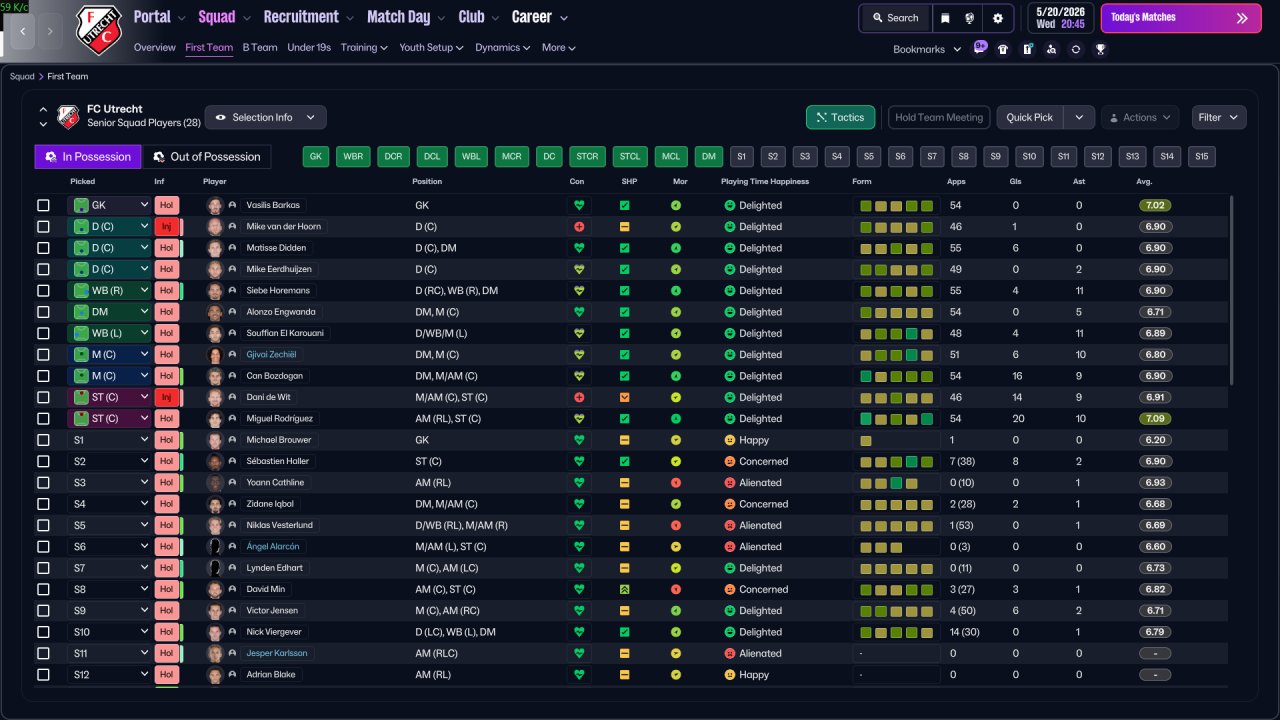This screenshot has height=720, width=1280.
Task: Tick the checkbox for Souffian El Karouani
Action: coord(43,333)
